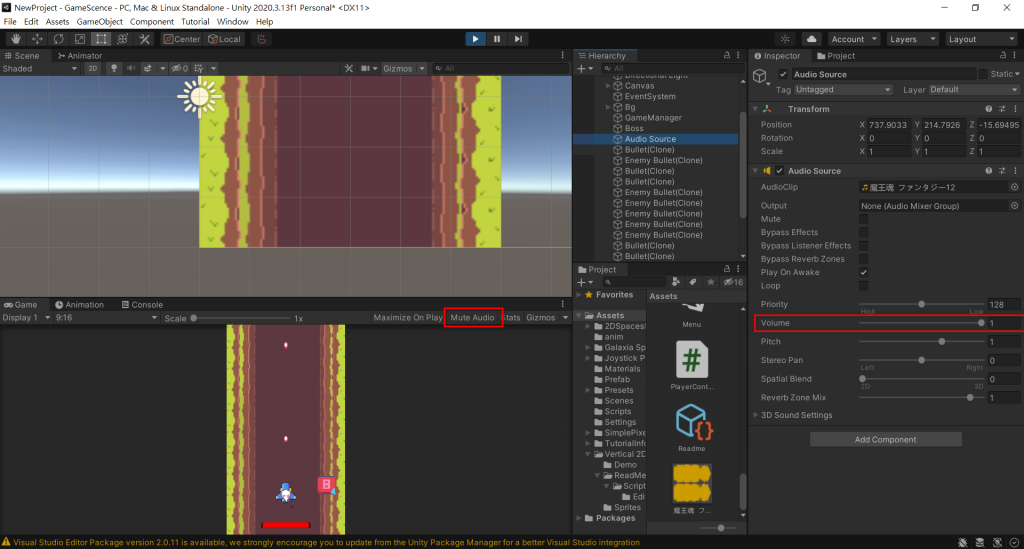Select the audio waveform asset thumbnail
Screen dimensions: 1024x549
692,484
